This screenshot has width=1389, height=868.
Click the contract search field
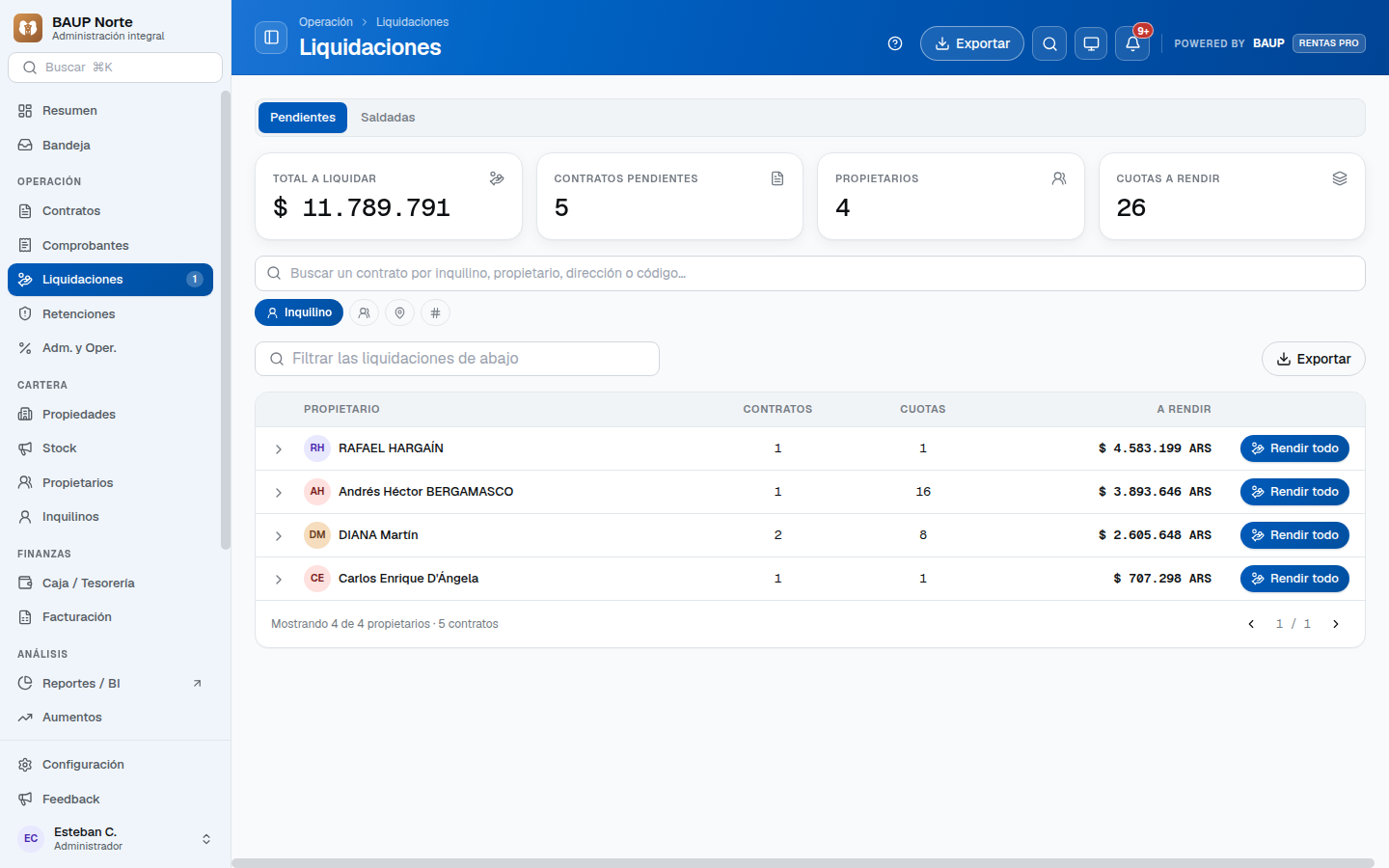coord(810,273)
